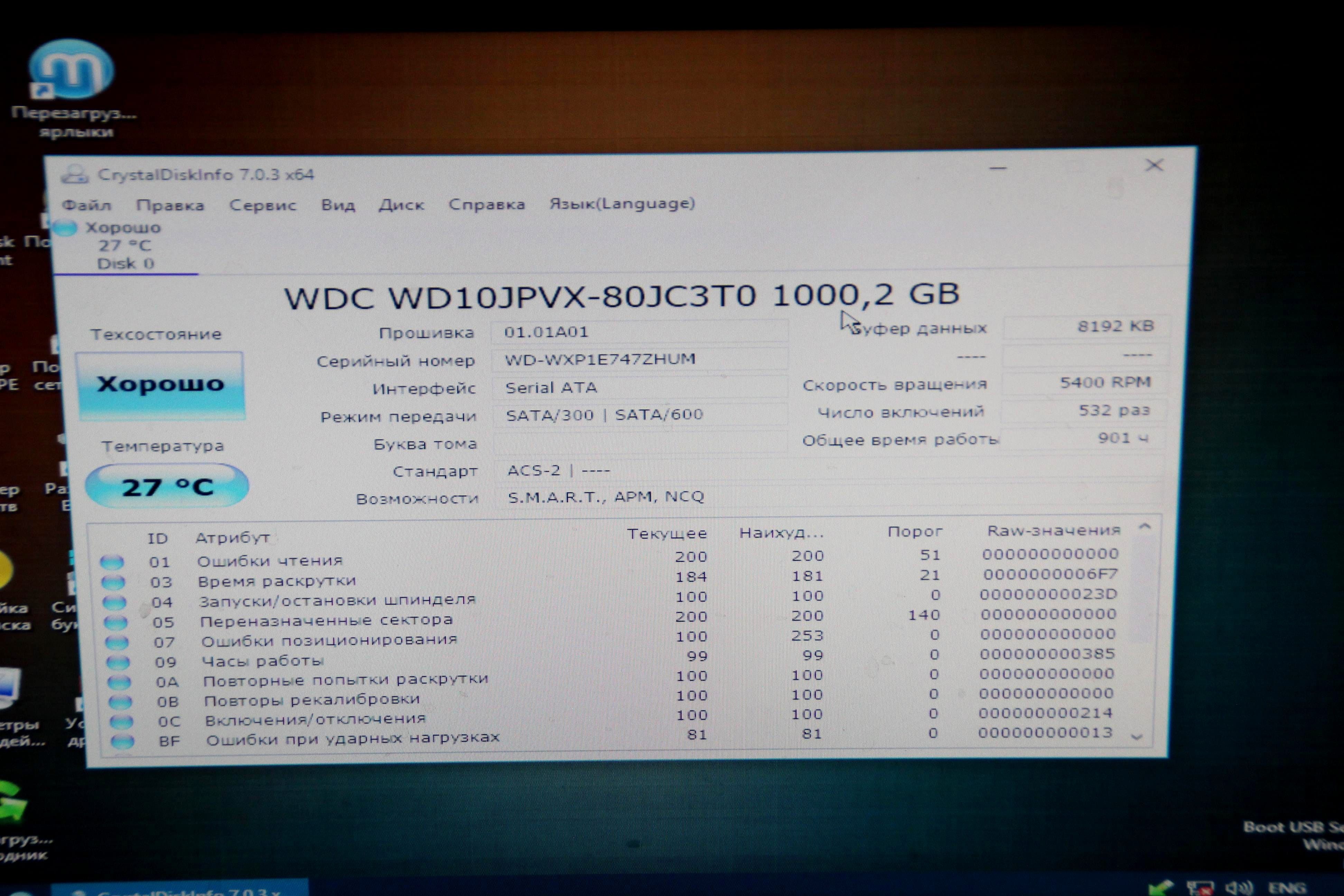Click raw value 000000000385
Viewport: 1344px width, 896px height.
(1047, 654)
